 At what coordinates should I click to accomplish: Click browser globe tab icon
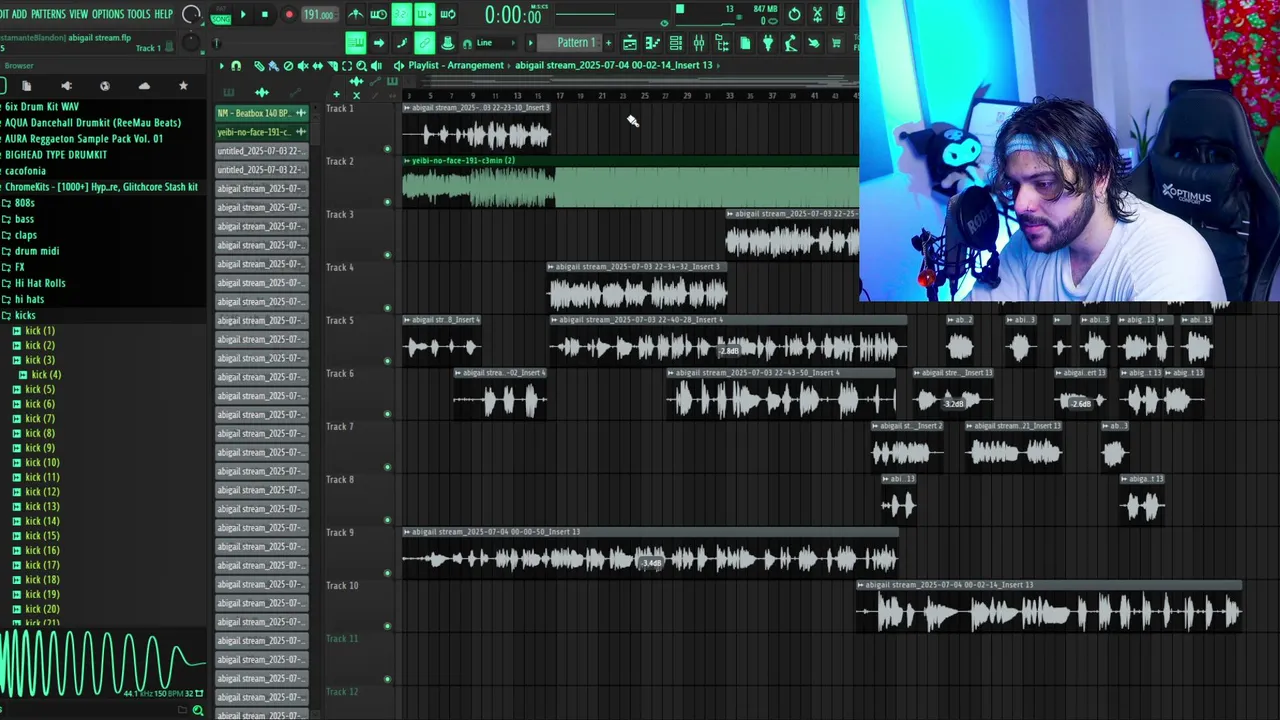[x=105, y=86]
